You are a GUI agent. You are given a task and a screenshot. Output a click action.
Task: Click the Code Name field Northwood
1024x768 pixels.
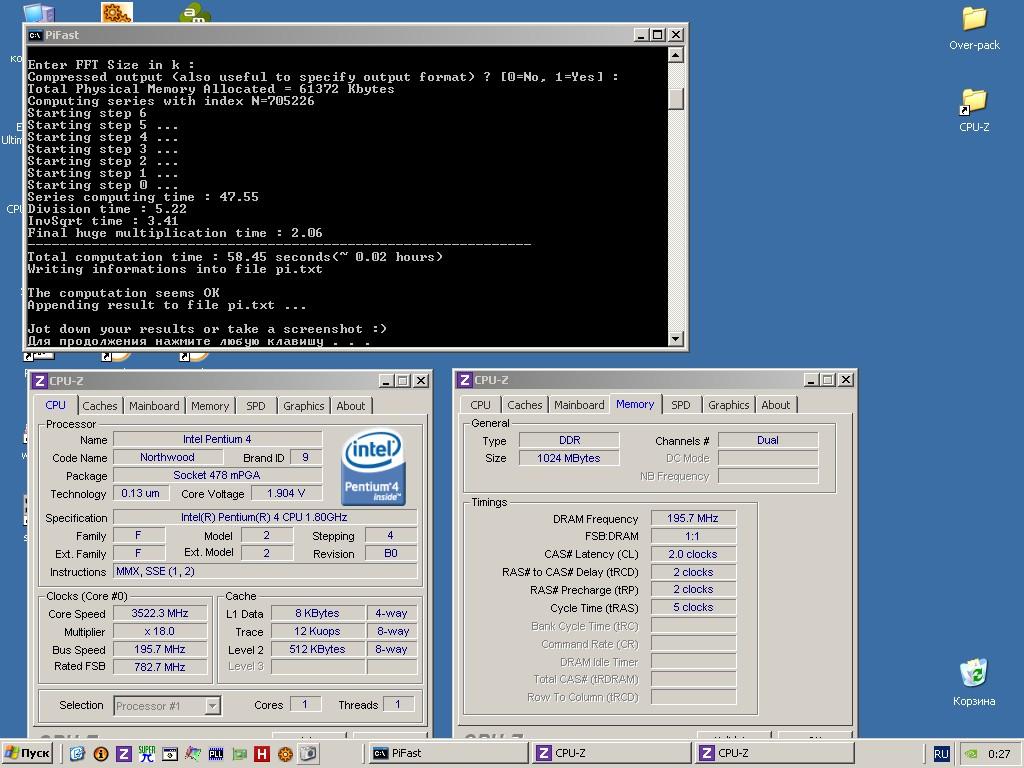pos(167,457)
